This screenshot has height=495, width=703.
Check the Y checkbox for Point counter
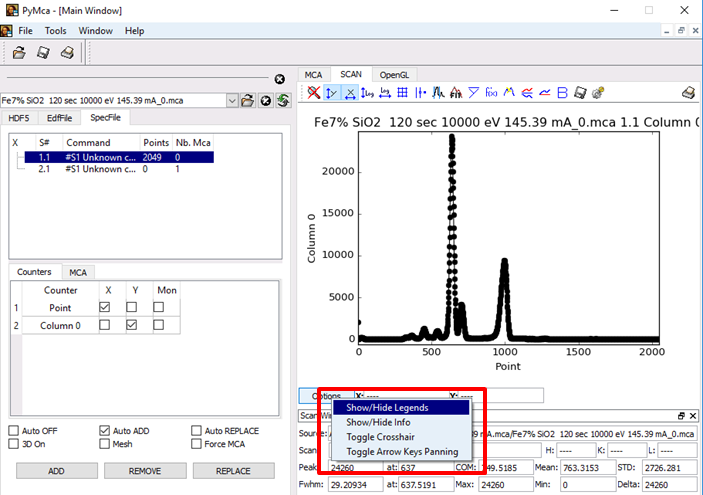point(131,307)
